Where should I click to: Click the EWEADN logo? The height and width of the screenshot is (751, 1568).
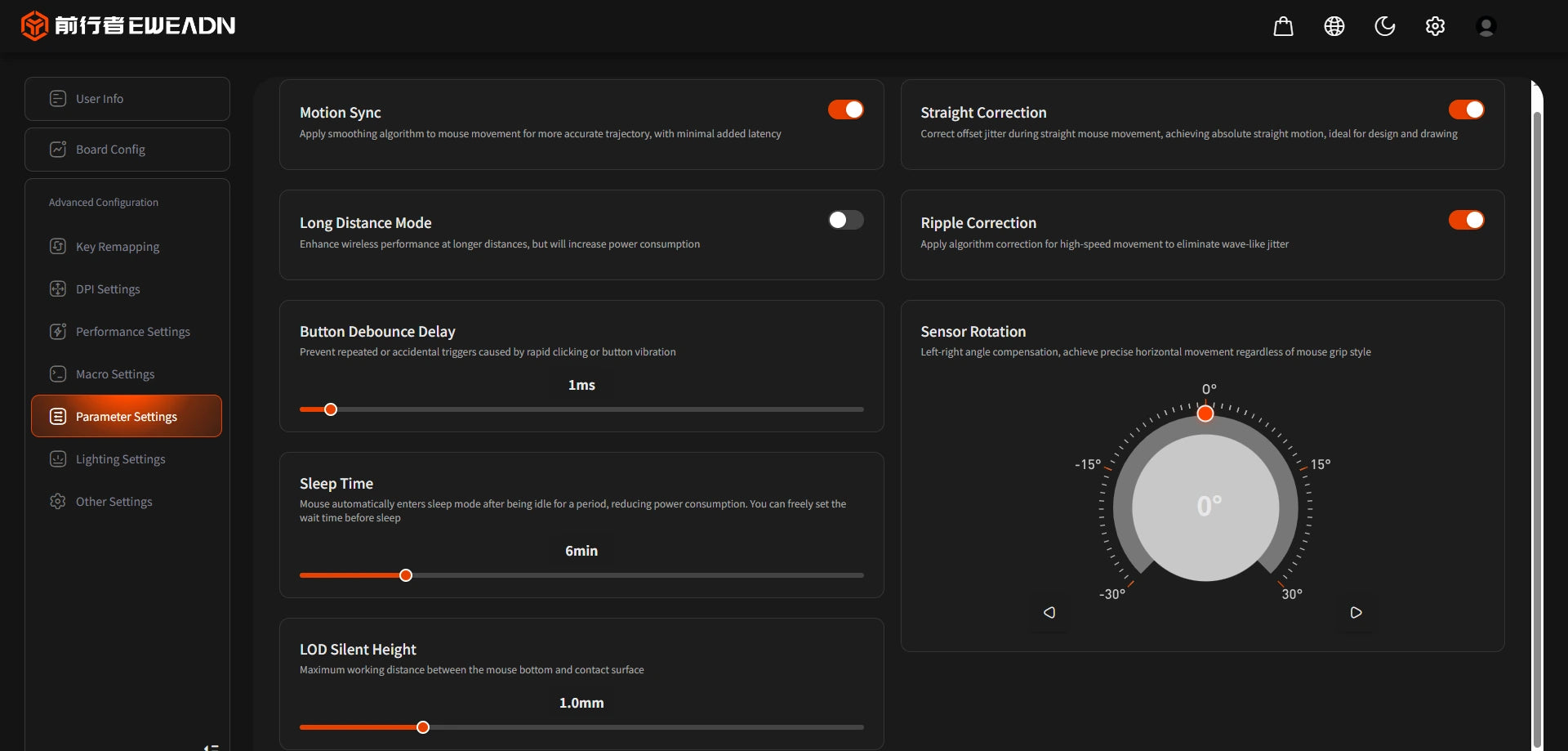(x=128, y=25)
